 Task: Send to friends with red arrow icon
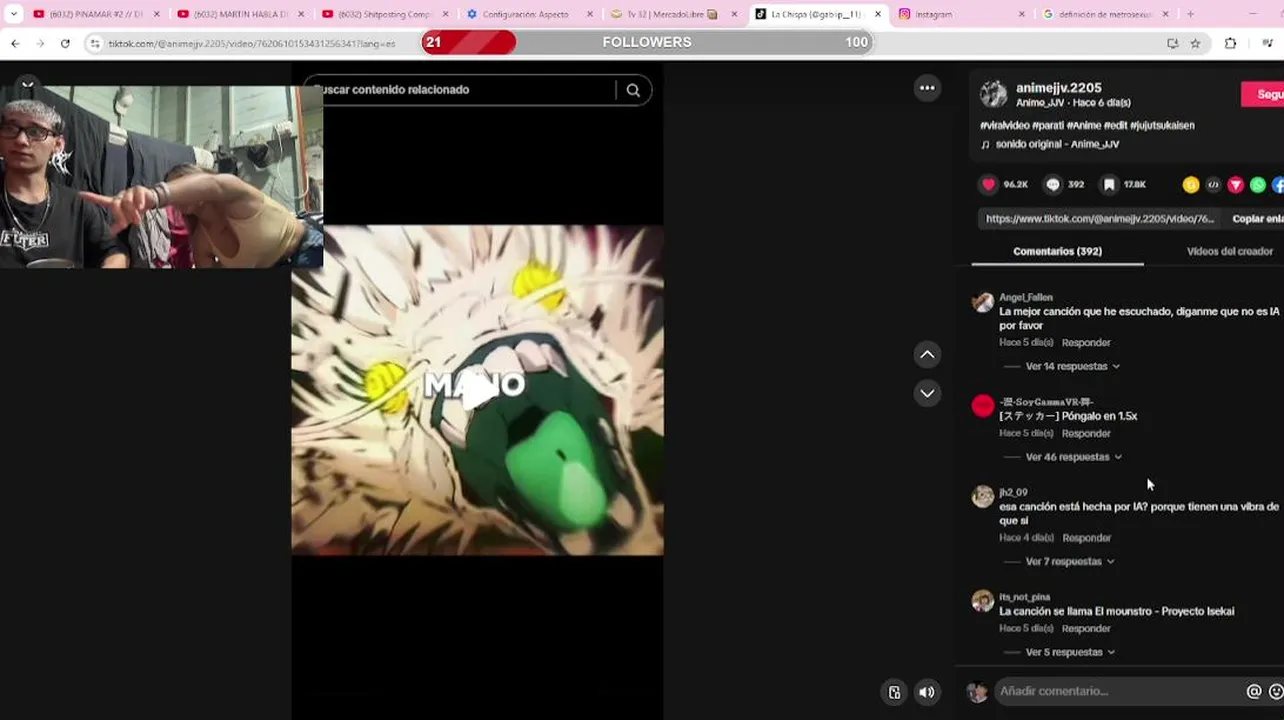coord(1236,185)
